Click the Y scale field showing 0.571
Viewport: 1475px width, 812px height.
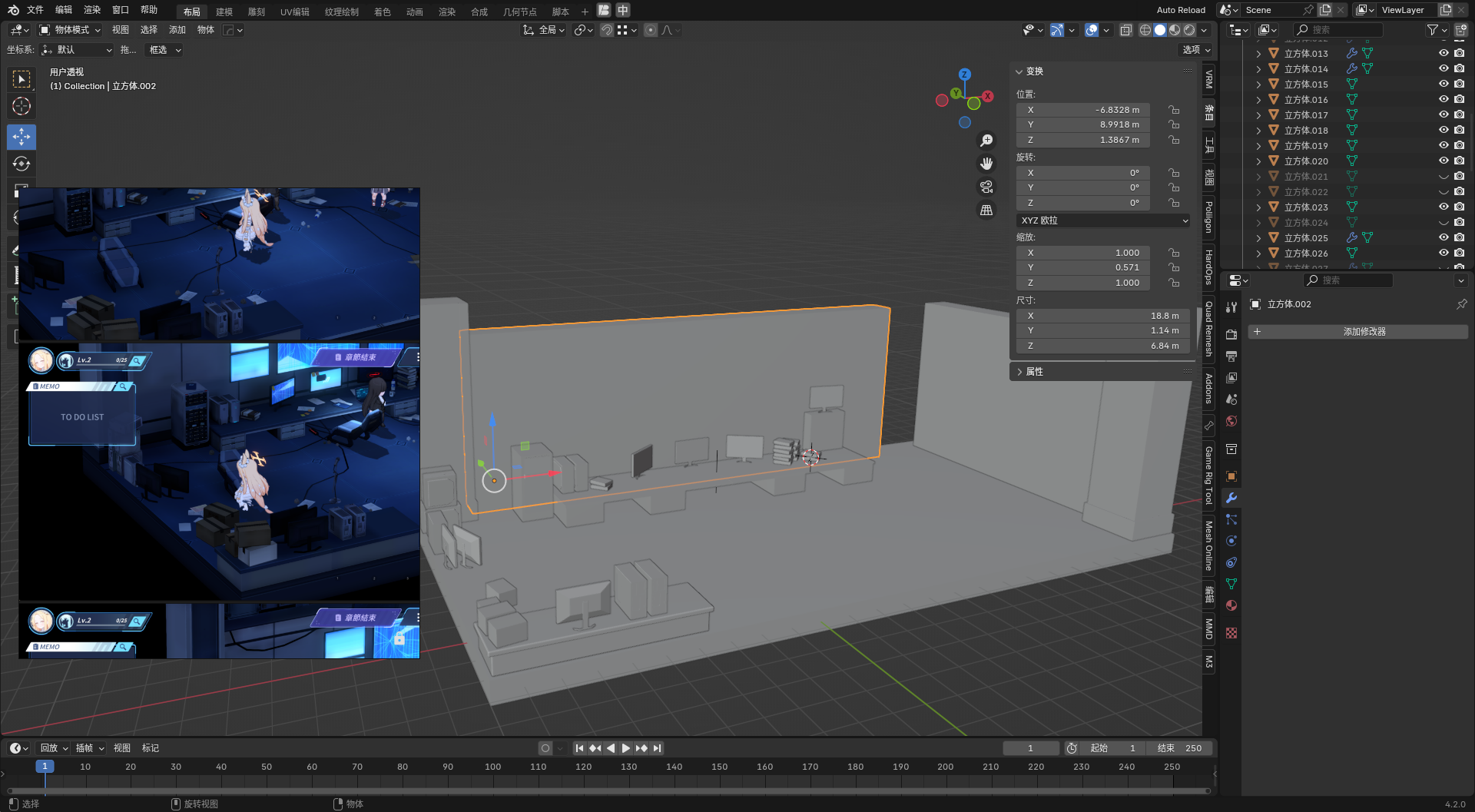pyautogui.click(x=1083, y=267)
